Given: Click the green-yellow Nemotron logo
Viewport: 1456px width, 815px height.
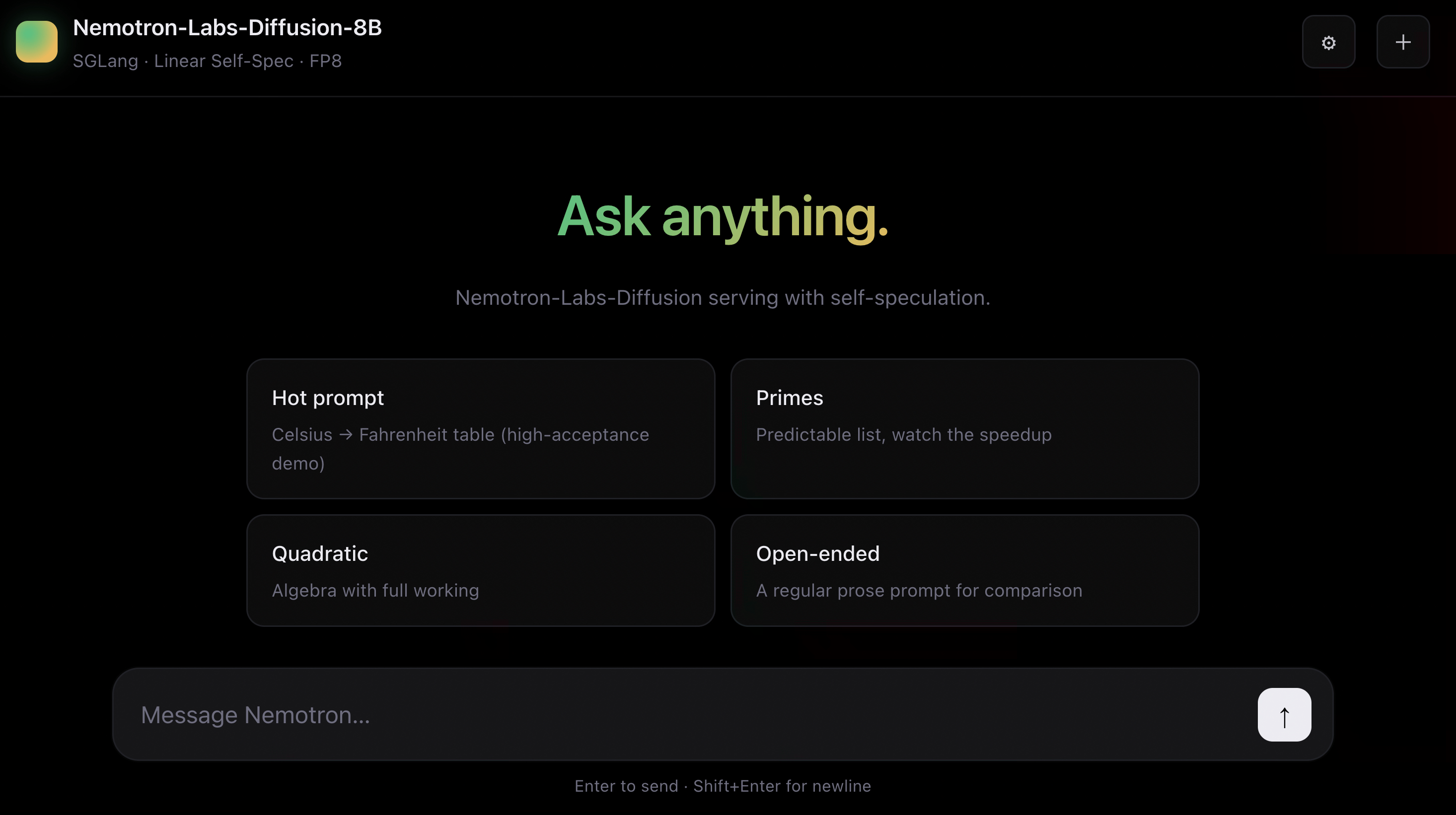Looking at the screenshot, I should pyautogui.click(x=37, y=42).
